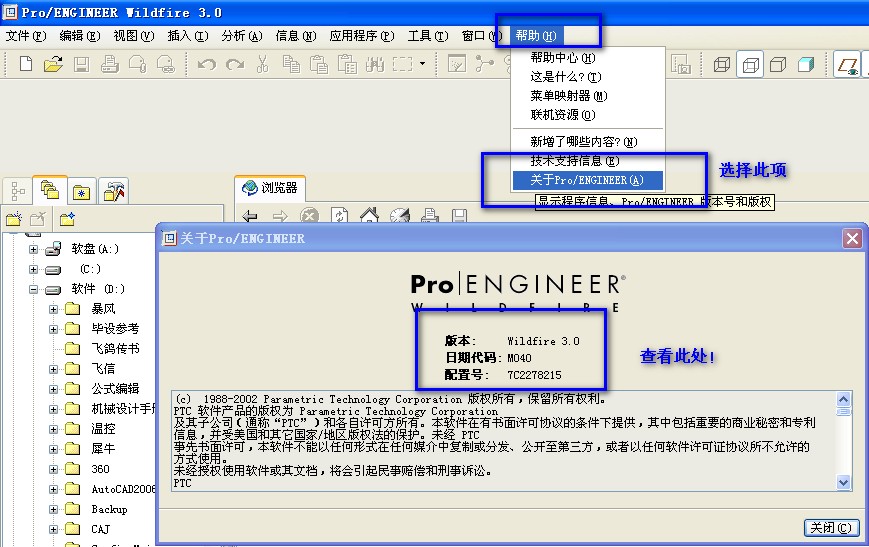Viewport: 869px width, 547px height.
Task: Click the browser save icon
Action: coord(459,216)
